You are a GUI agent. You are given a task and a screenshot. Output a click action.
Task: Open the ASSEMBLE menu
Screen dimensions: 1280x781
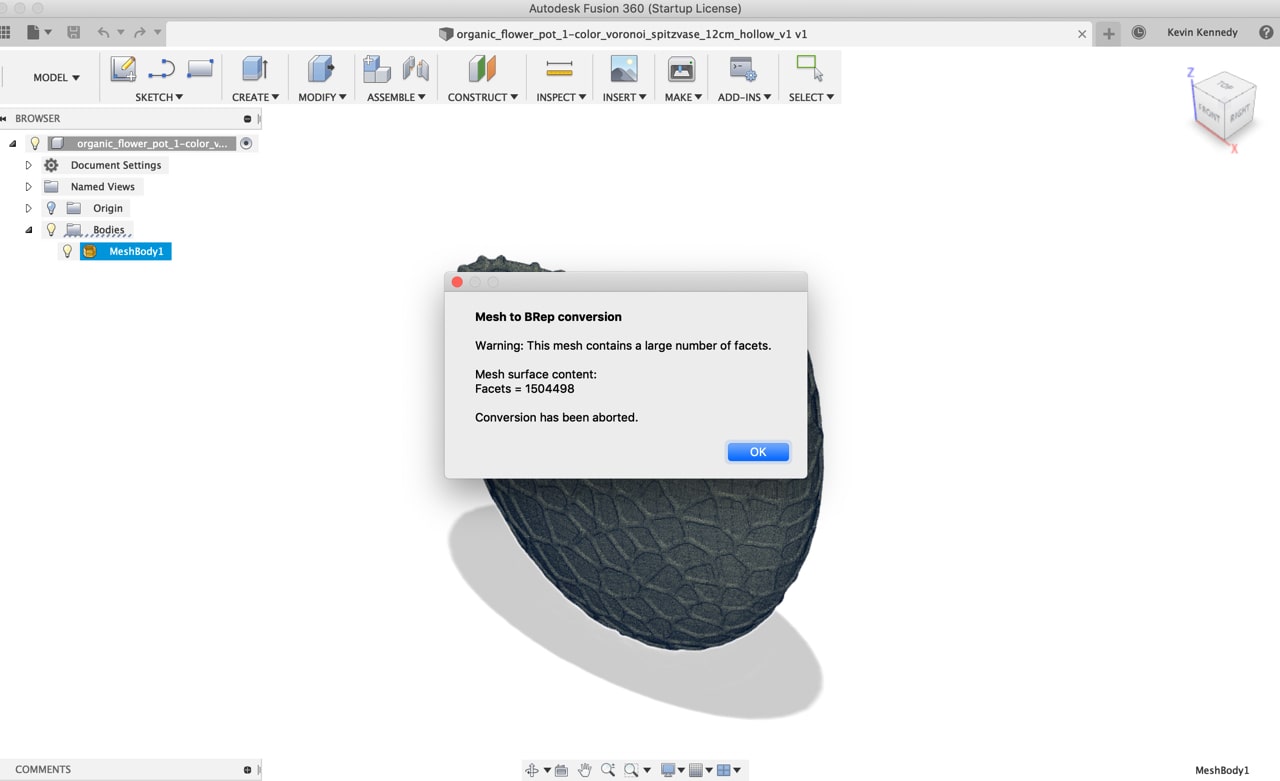click(396, 97)
